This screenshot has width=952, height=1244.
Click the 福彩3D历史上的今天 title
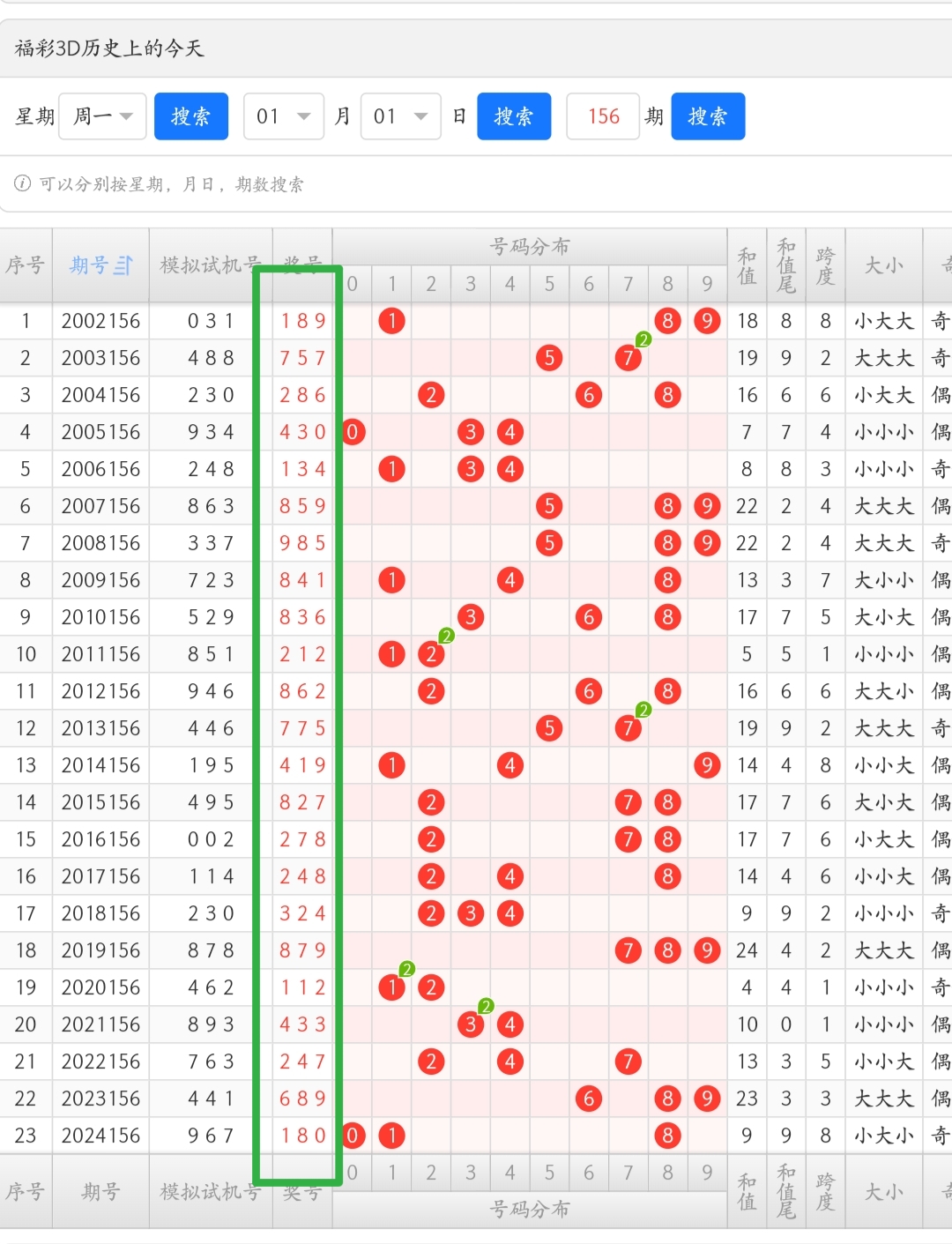click(x=109, y=48)
